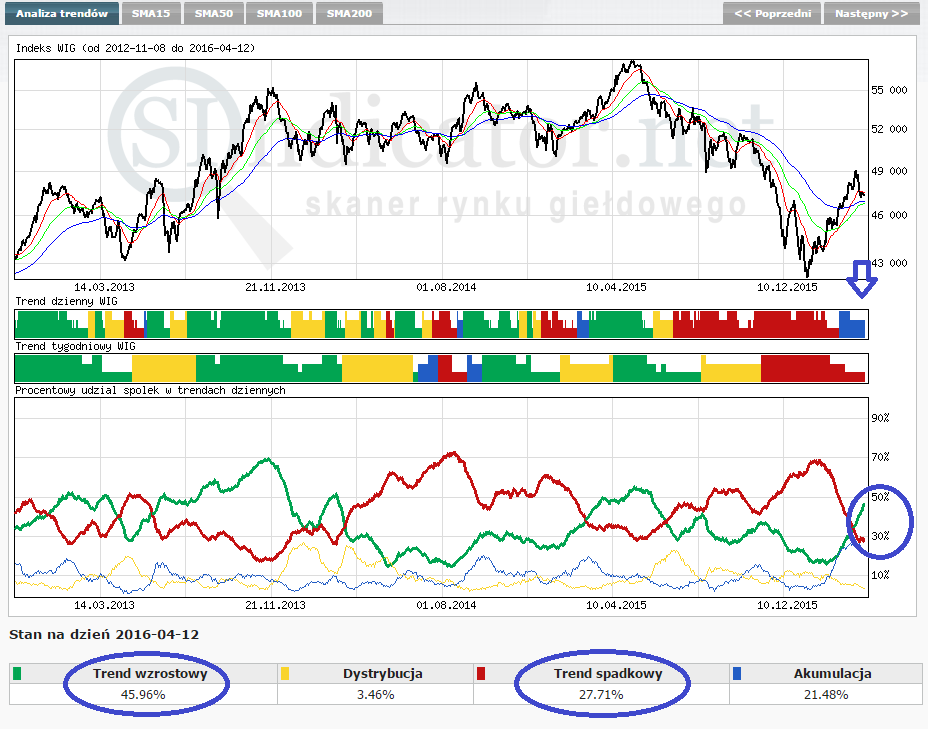Click the 10.04.2015 date on price chart
This screenshot has height=729, width=928.
click(x=617, y=286)
